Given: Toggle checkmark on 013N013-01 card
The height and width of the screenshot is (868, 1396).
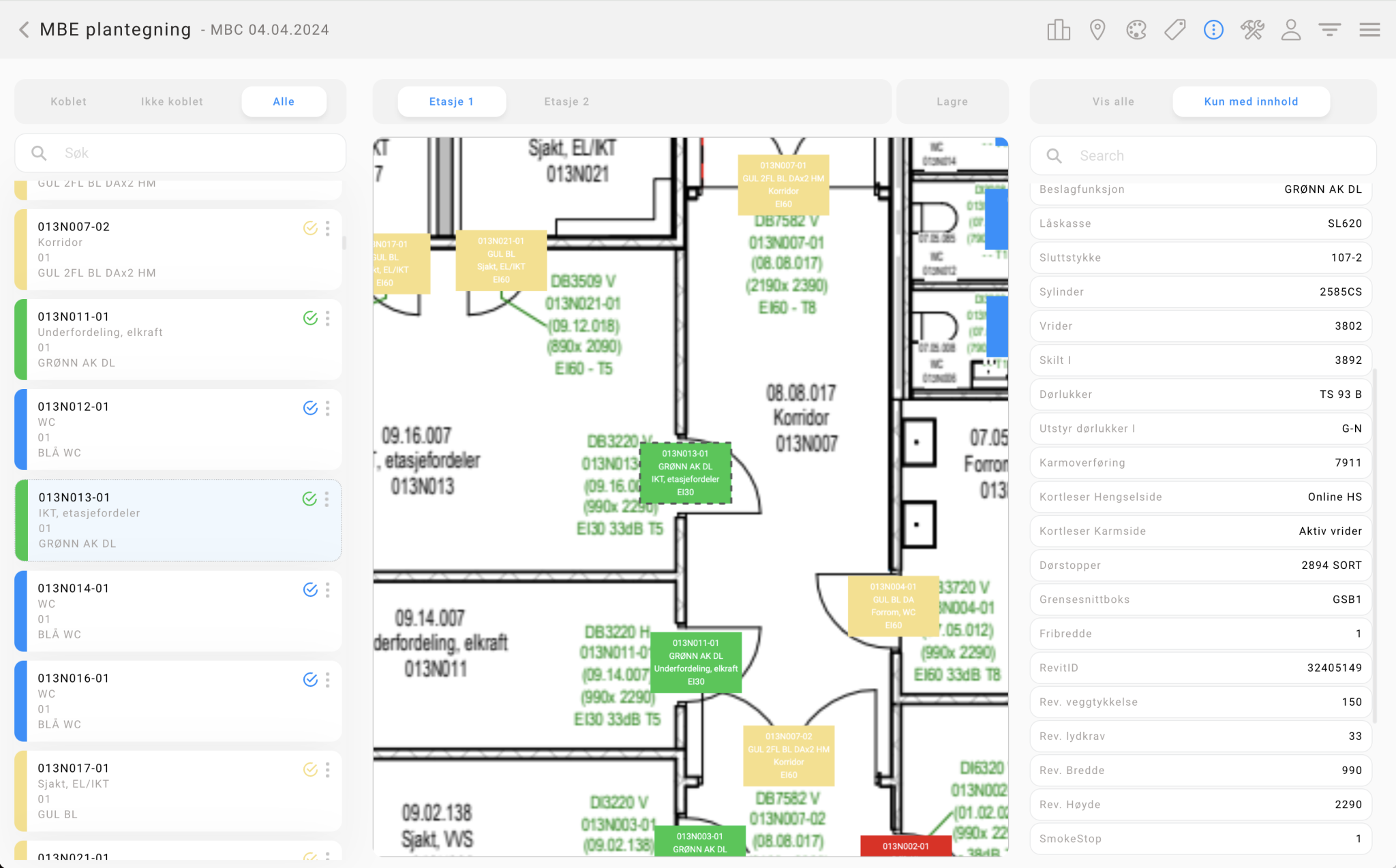Looking at the screenshot, I should click(309, 499).
